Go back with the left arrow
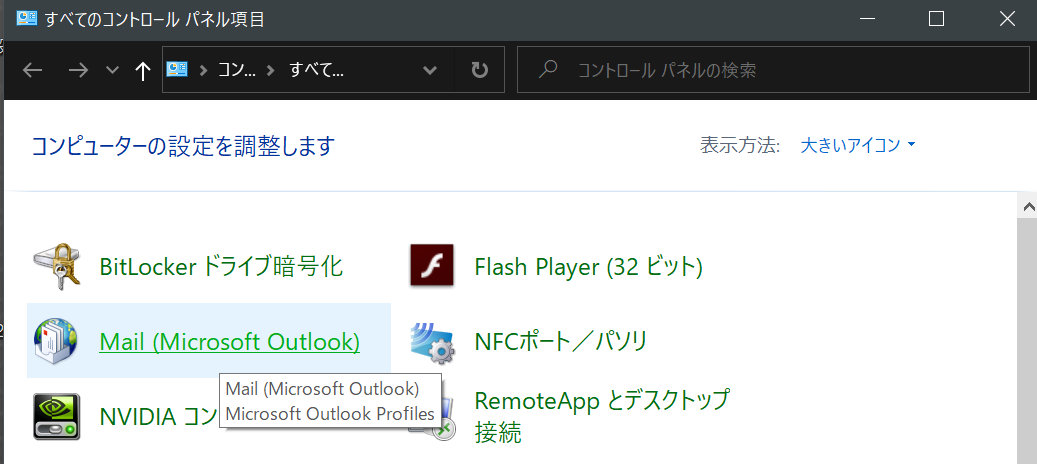This screenshot has height=464, width=1037. [x=32, y=70]
